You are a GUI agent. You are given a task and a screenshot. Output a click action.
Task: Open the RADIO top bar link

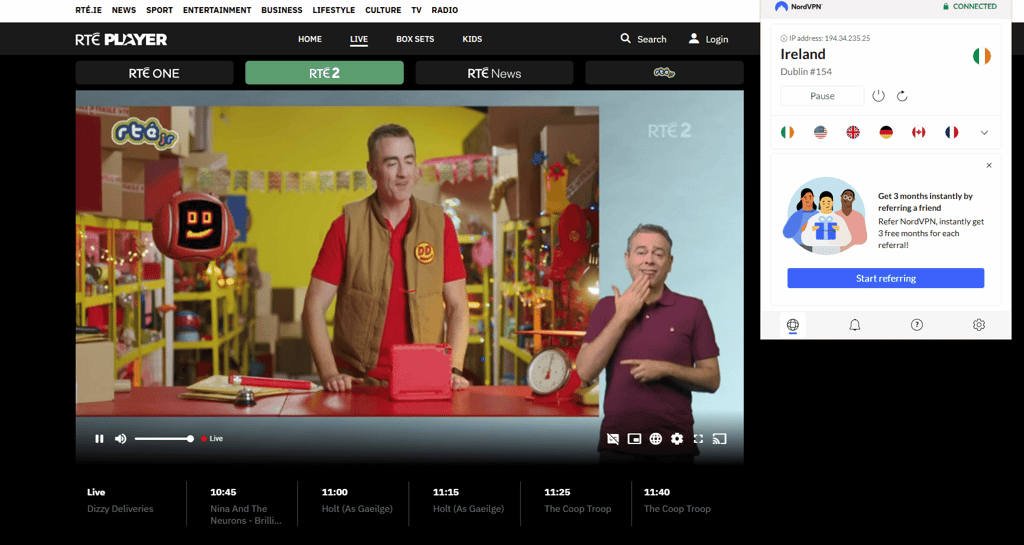point(445,10)
